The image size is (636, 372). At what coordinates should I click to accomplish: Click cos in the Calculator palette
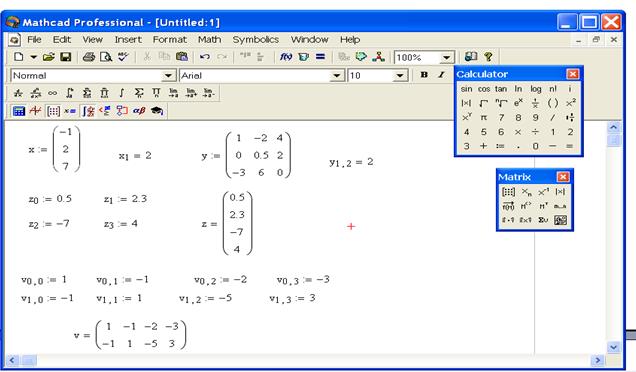484,89
